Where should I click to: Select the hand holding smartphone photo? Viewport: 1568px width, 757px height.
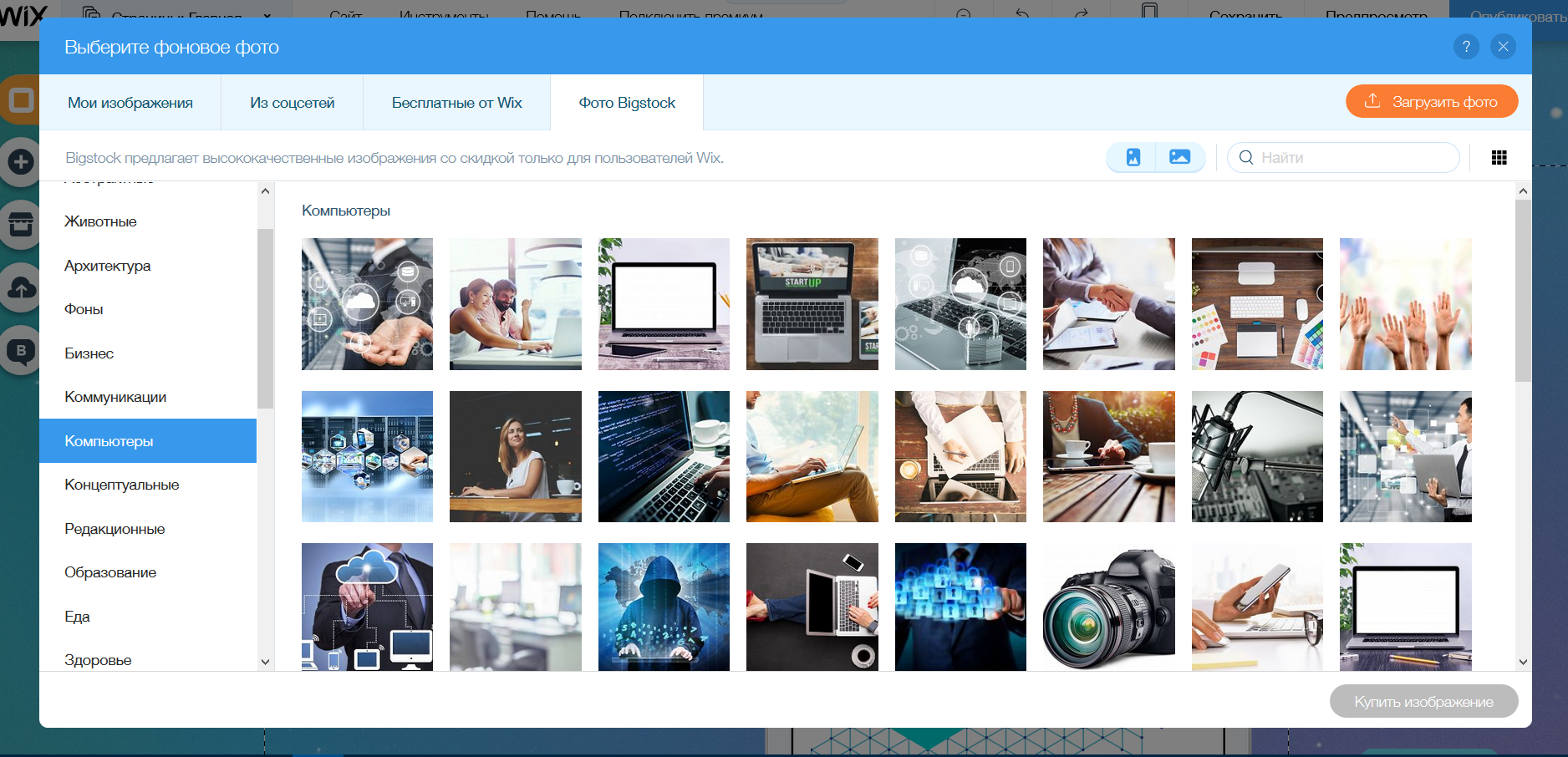click(1257, 607)
